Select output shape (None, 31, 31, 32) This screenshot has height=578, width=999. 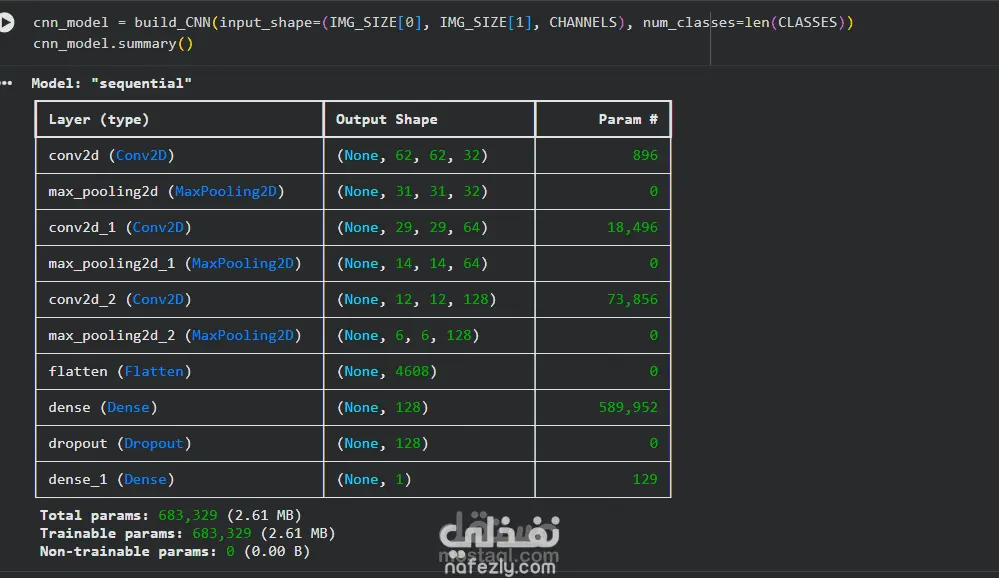[412, 192]
